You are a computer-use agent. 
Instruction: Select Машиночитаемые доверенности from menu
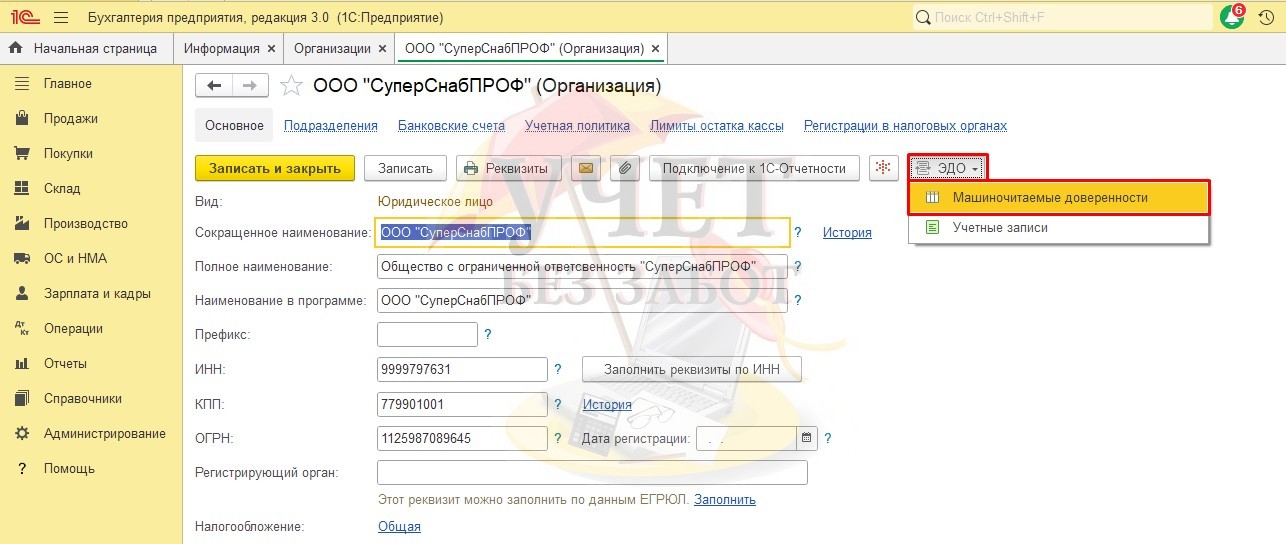tap(1049, 198)
